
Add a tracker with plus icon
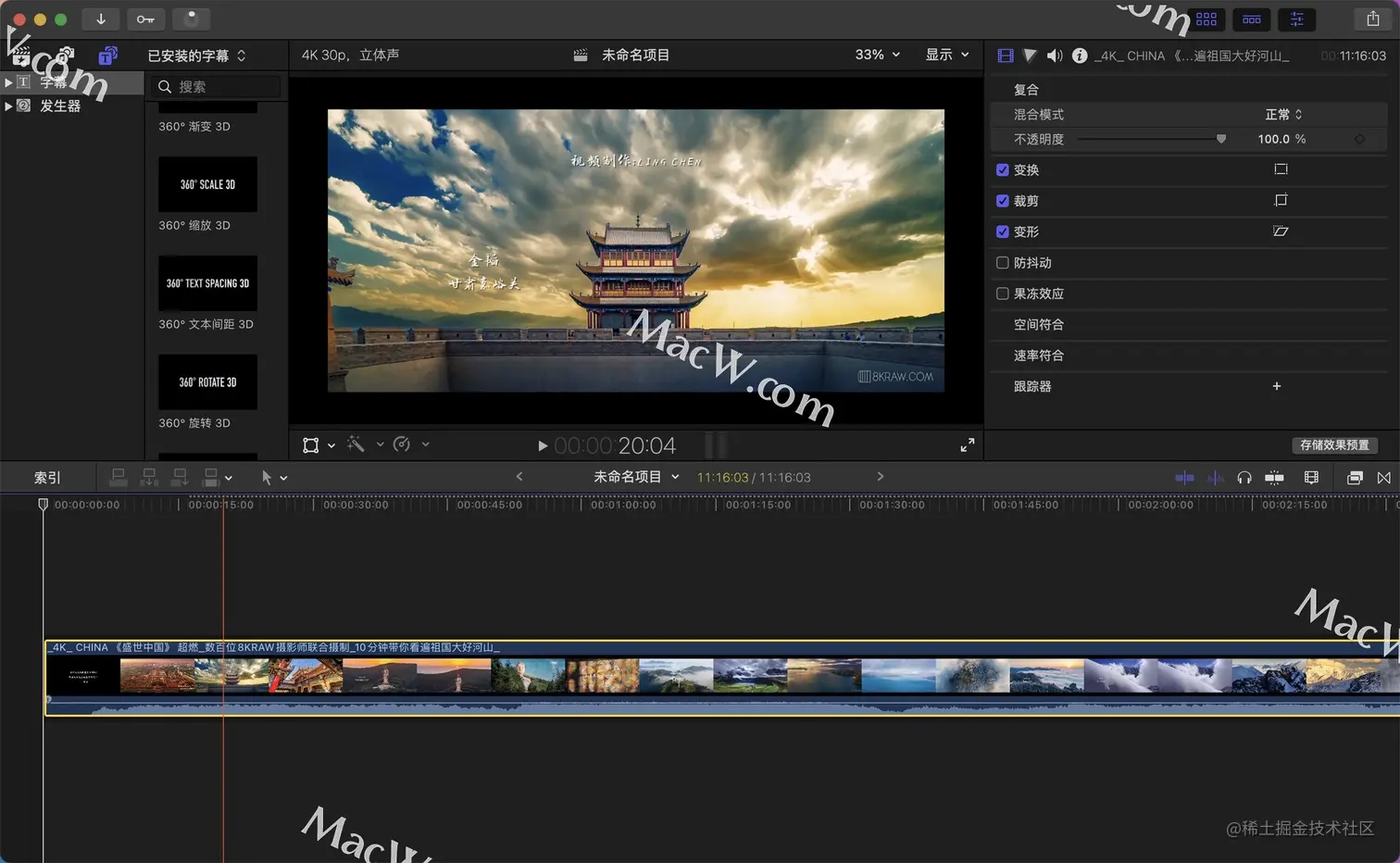(1277, 386)
